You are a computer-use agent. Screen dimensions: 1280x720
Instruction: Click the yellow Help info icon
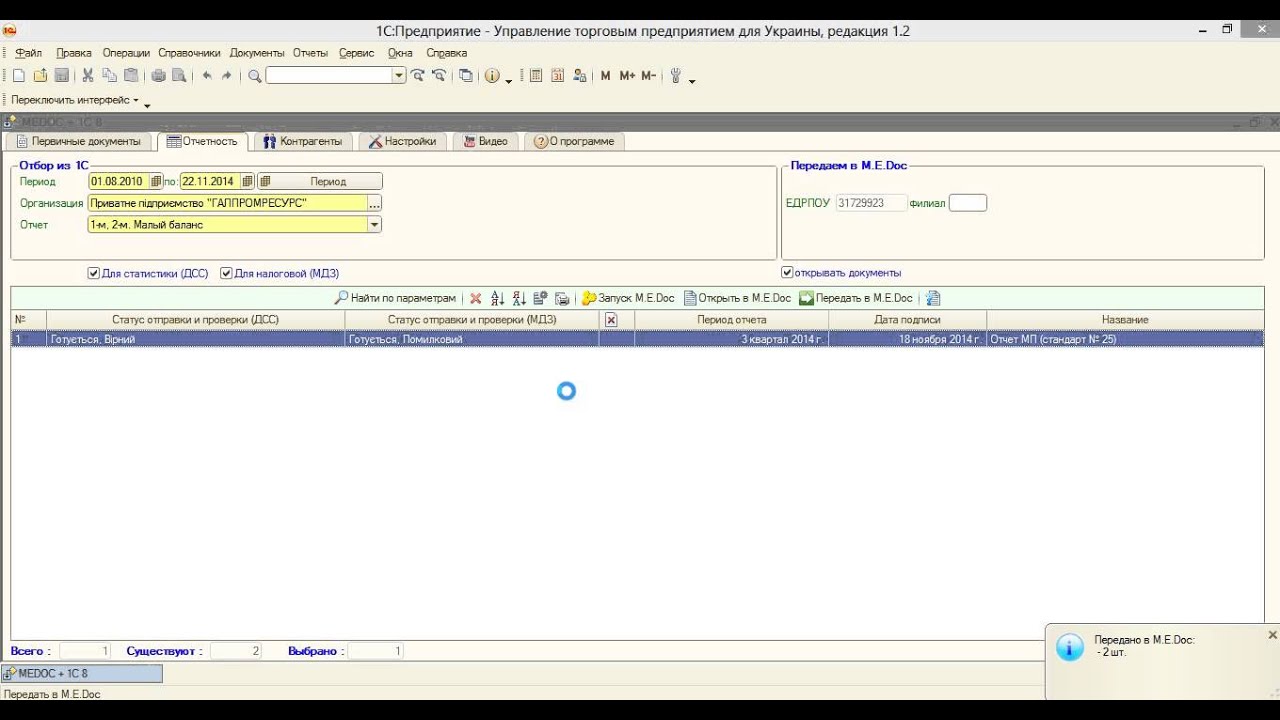tap(492, 76)
